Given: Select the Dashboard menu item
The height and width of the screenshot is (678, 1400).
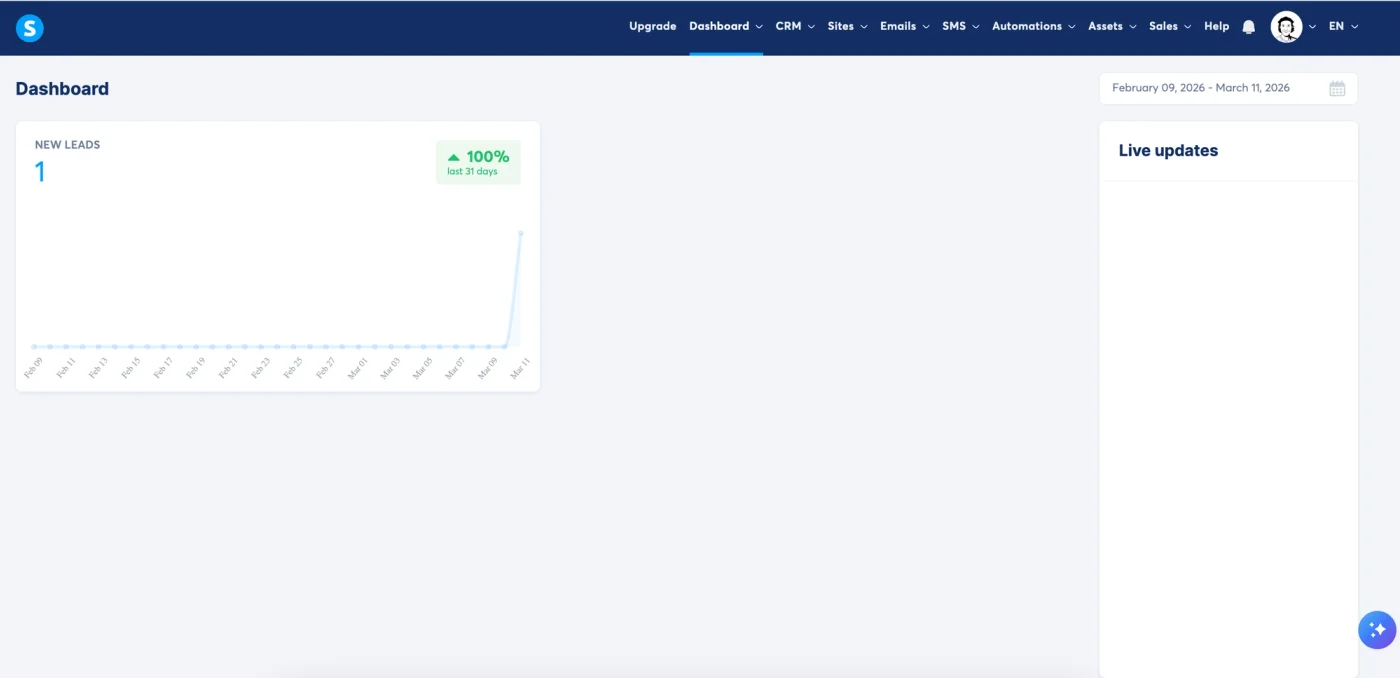Looking at the screenshot, I should point(725,26).
